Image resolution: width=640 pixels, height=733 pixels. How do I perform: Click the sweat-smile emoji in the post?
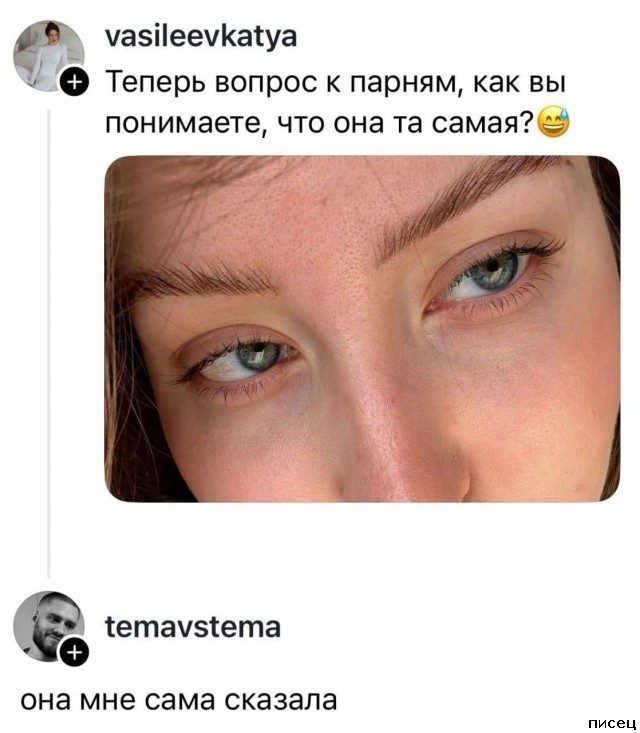point(554,122)
